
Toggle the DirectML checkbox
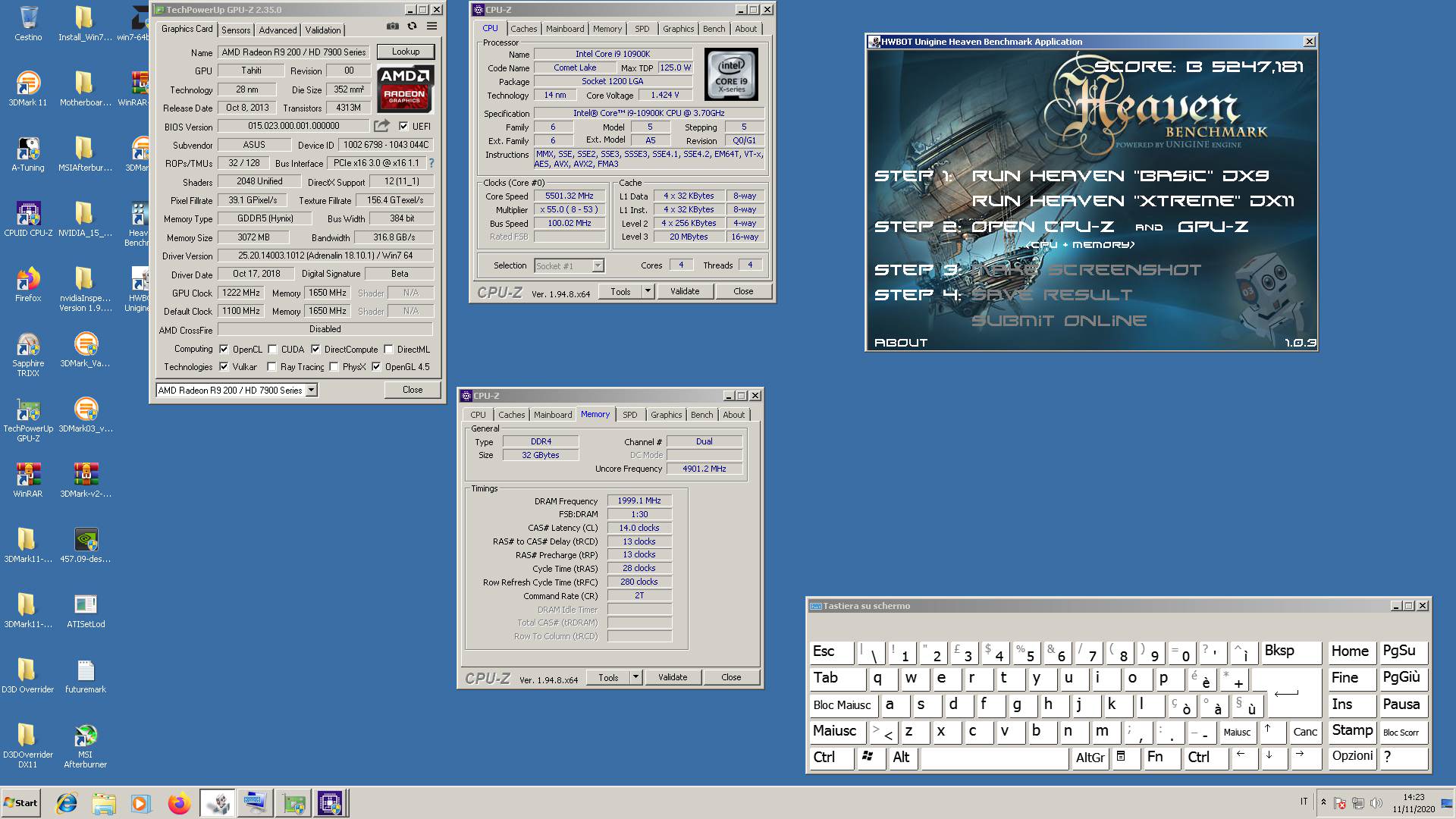pyautogui.click(x=388, y=350)
